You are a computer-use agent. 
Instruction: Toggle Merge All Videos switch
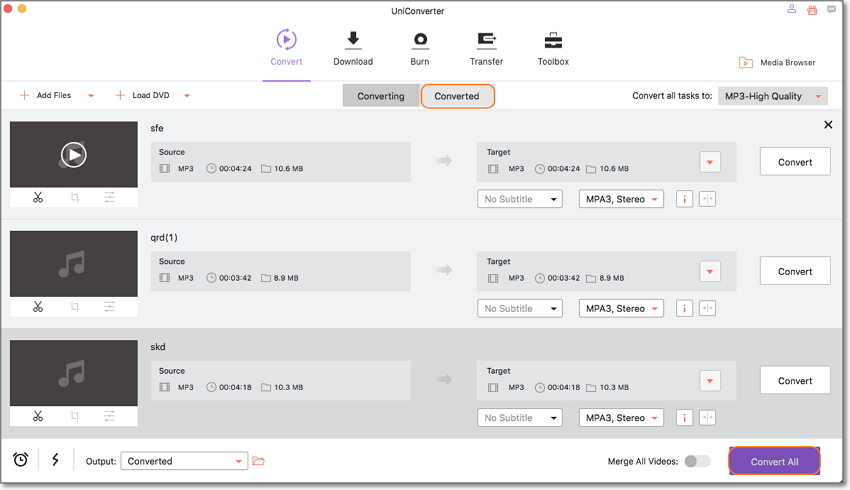pos(697,461)
